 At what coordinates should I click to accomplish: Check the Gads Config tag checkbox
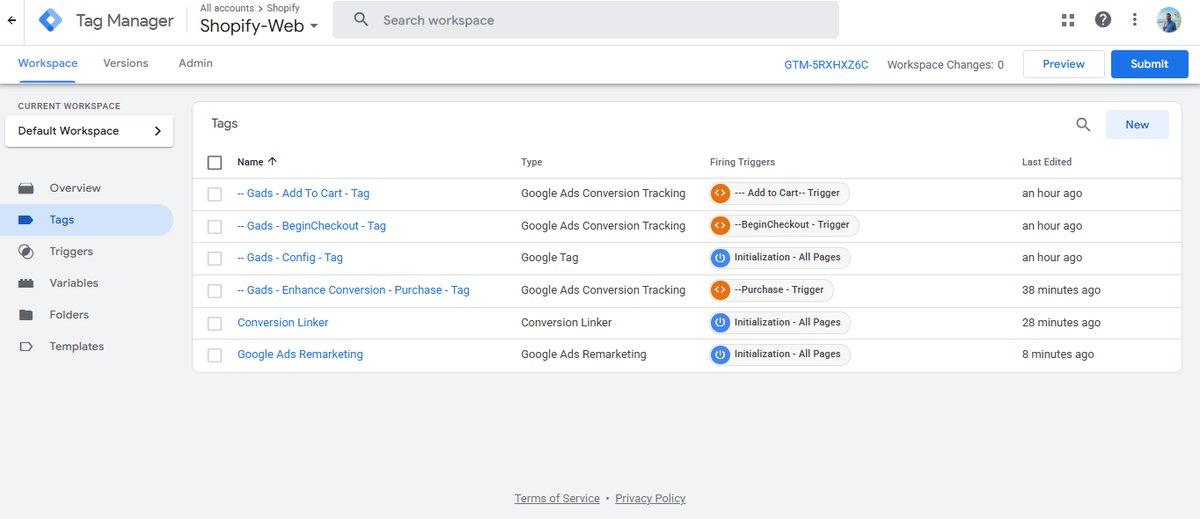(x=214, y=258)
